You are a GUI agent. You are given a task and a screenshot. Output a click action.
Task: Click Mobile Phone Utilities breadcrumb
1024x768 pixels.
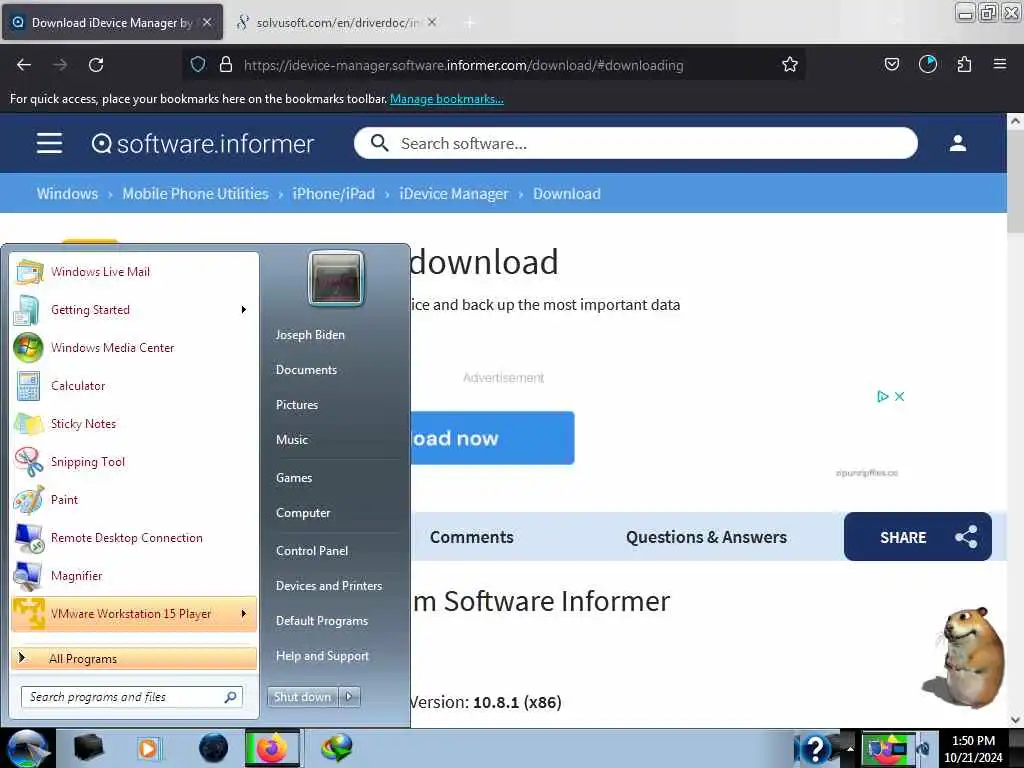click(x=195, y=193)
